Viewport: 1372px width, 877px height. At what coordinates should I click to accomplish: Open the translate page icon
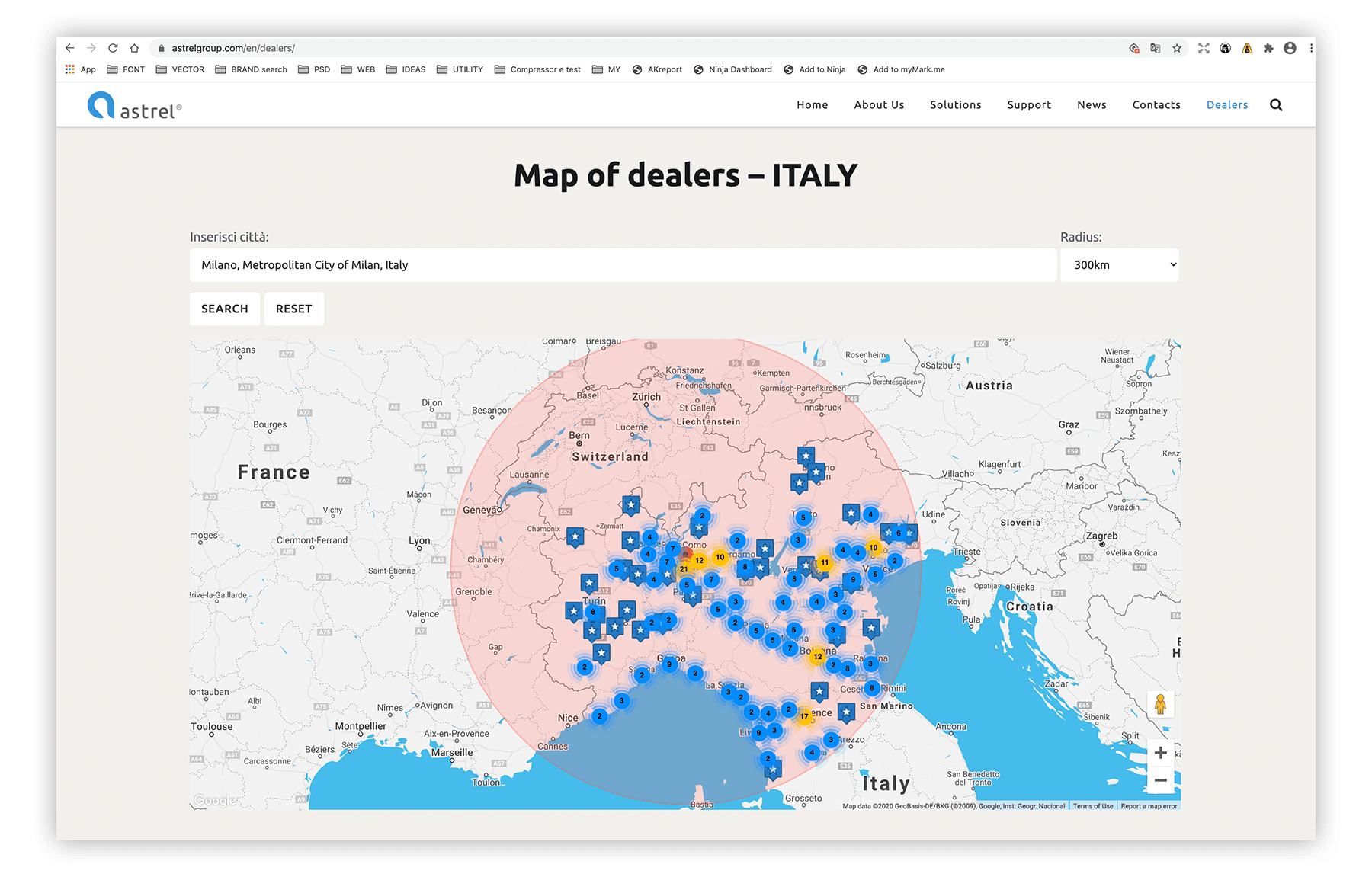tap(1156, 48)
